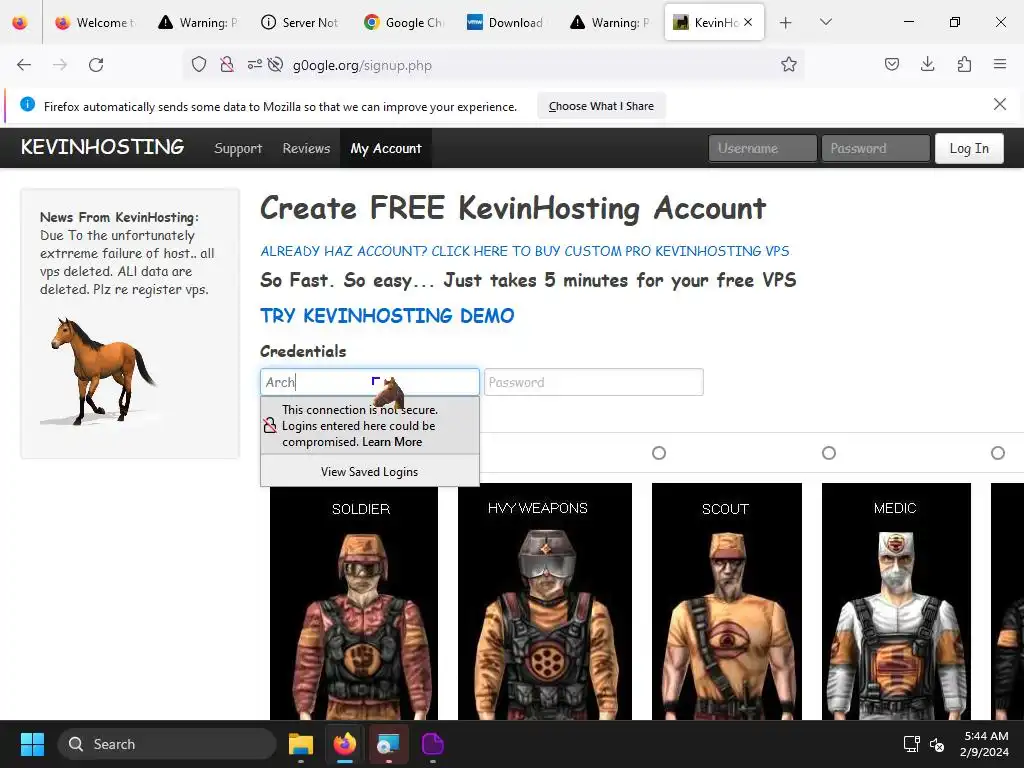This screenshot has width=1024, height=768.
Task: Click the horse image in the news sidebar
Action: (101, 371)
